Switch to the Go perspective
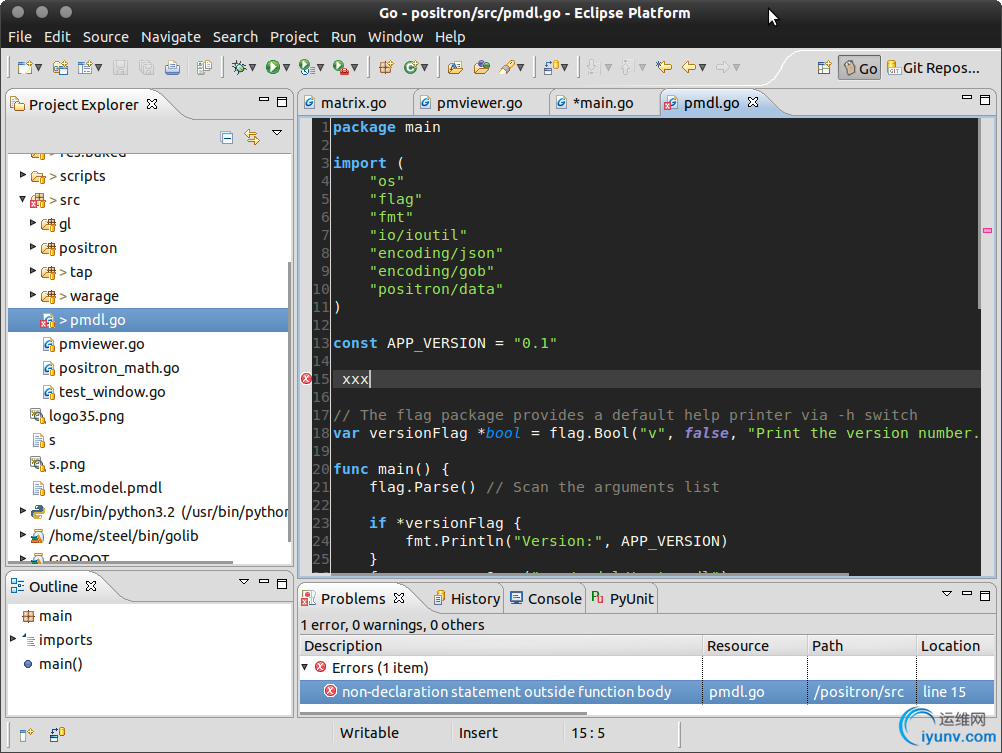This screenshot has height=753, width=1002. pos(859,68)
